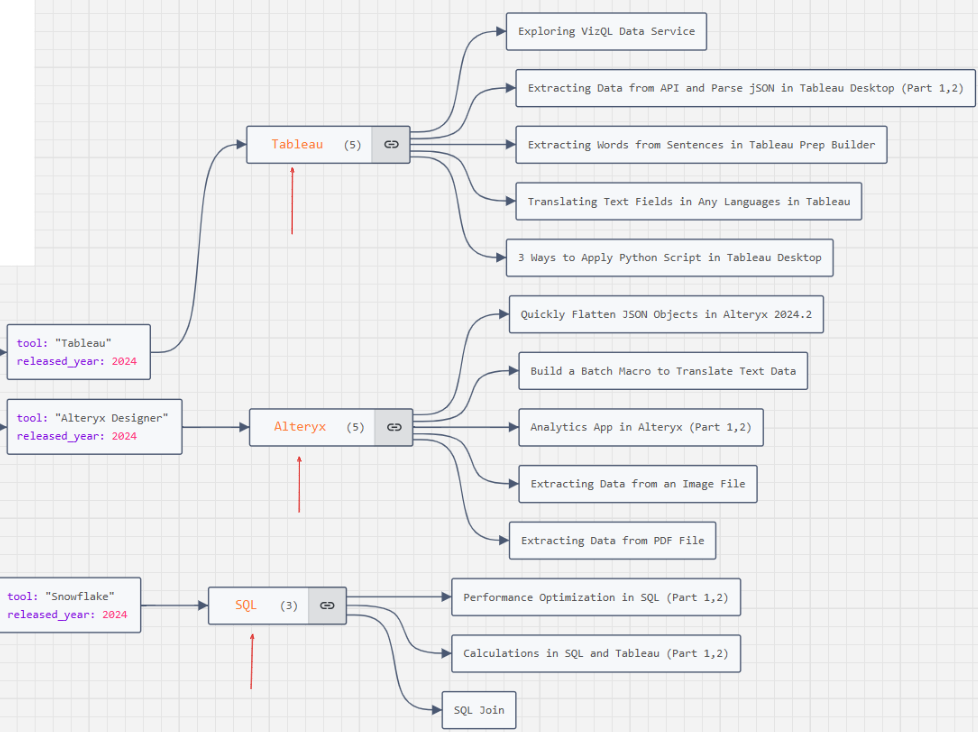Select 'Extracting Data from PDF File' node

point(612,541)
